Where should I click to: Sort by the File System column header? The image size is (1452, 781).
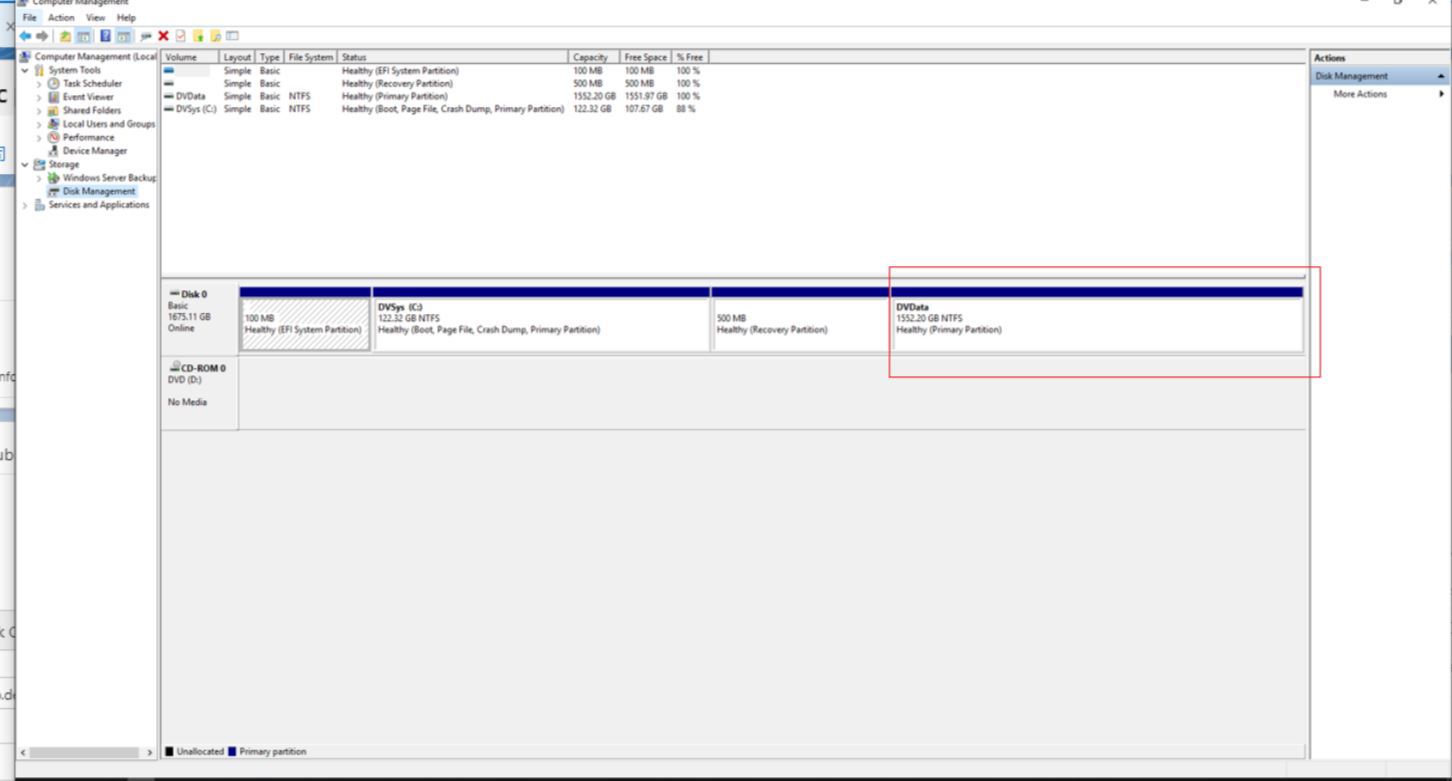point(311,58)
